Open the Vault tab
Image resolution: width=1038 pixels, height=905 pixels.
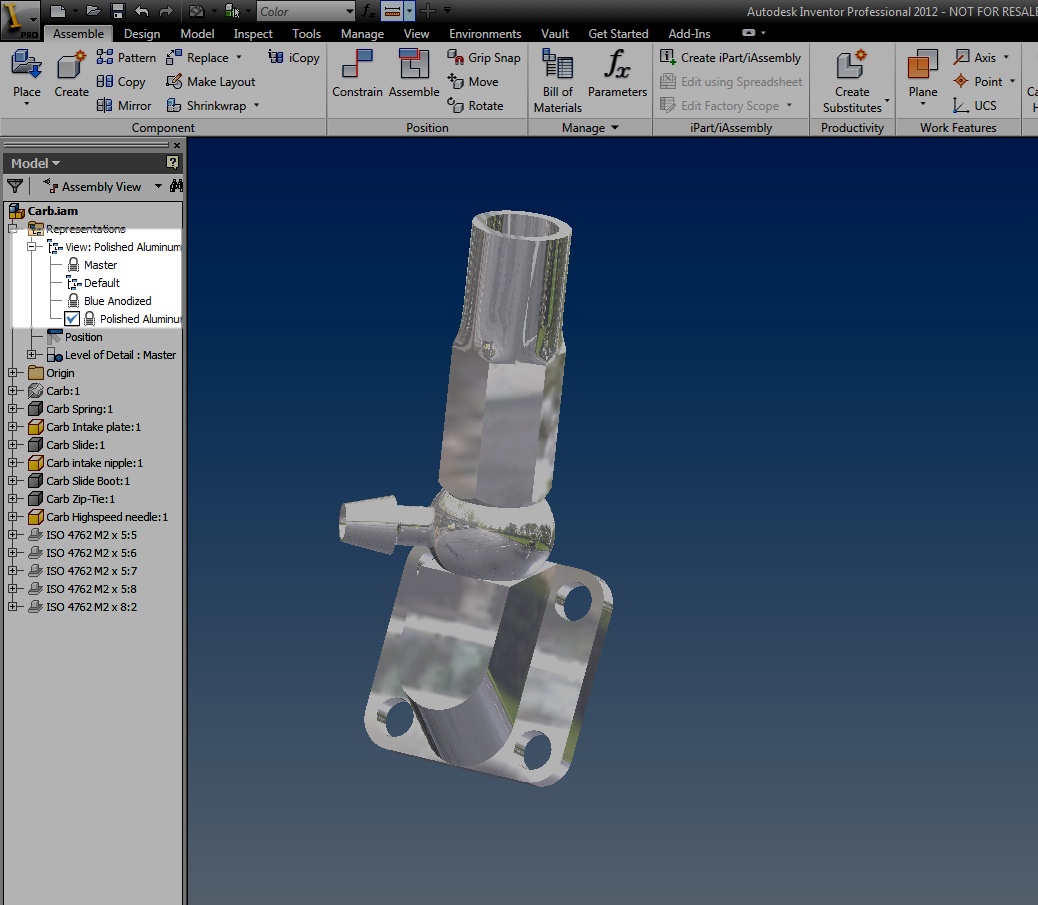coord(555,34)
